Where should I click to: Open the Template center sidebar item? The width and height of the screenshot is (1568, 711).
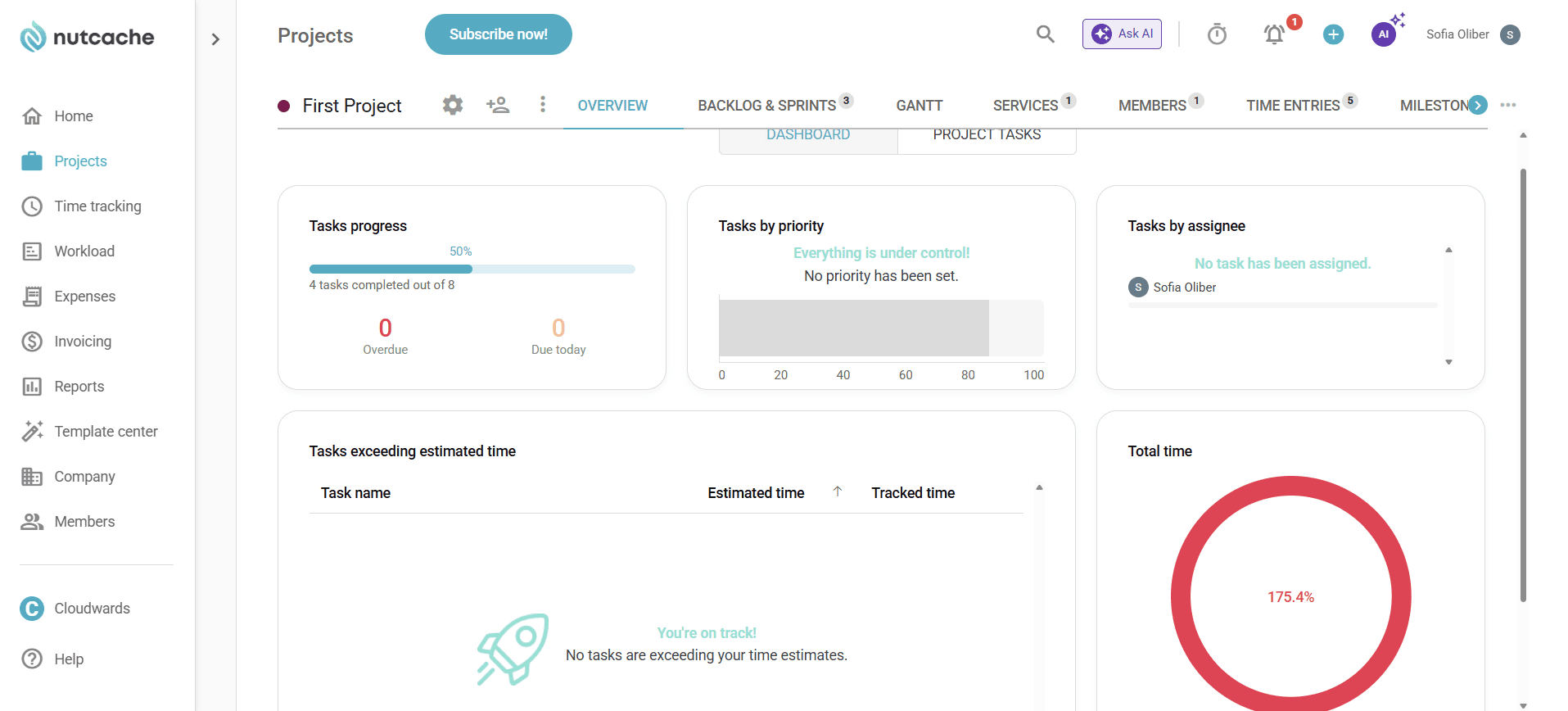(x=106, y=432)
